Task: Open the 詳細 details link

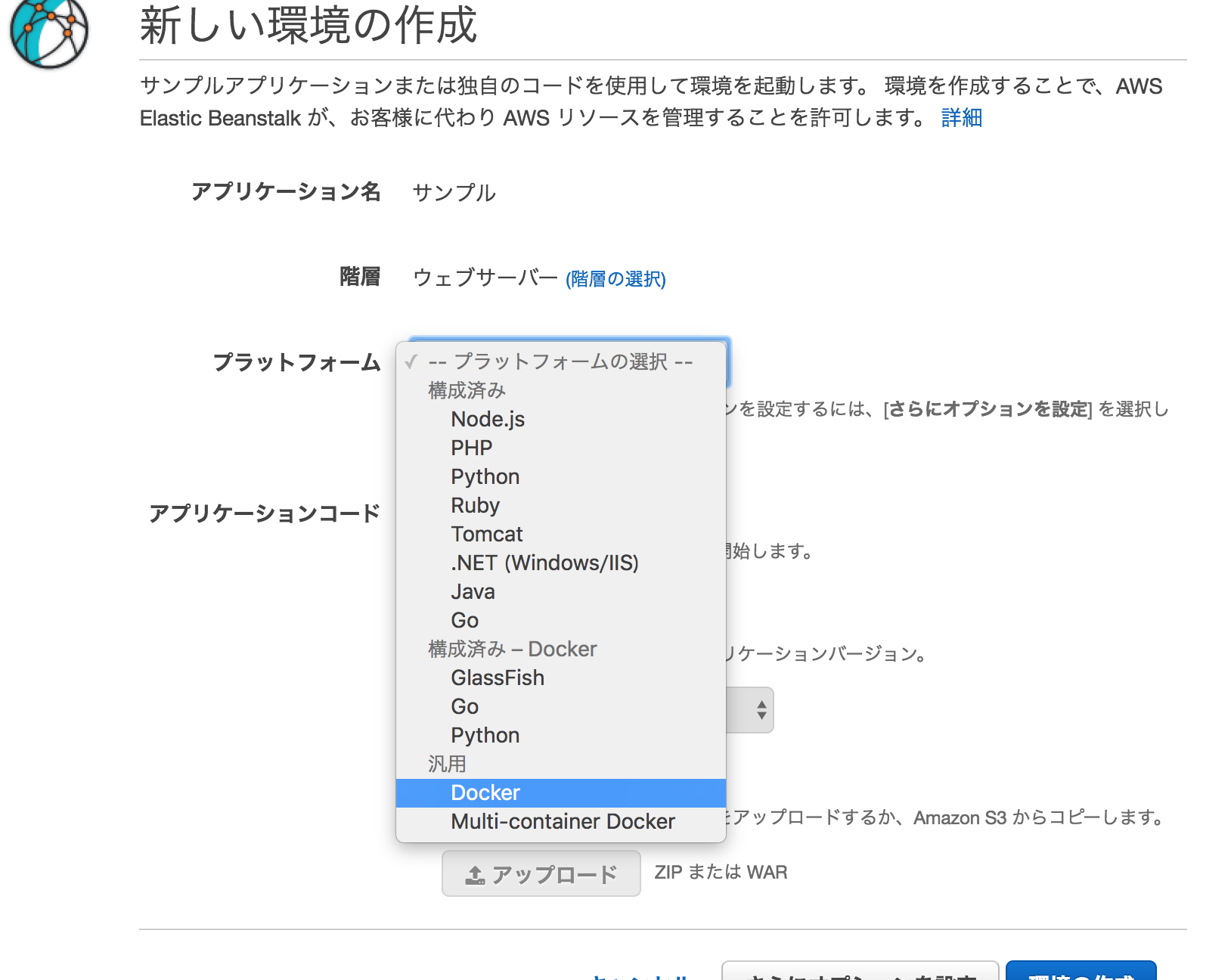Action: pyautogui.click(x=961, y=118)
